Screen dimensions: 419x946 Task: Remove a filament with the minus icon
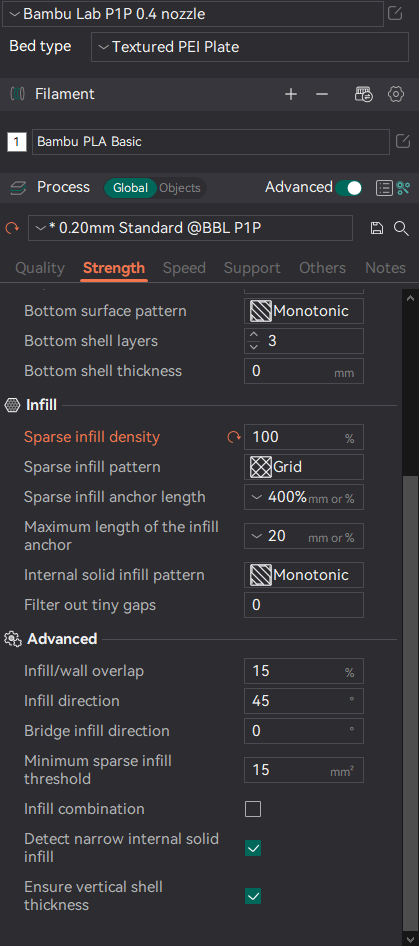322,94
